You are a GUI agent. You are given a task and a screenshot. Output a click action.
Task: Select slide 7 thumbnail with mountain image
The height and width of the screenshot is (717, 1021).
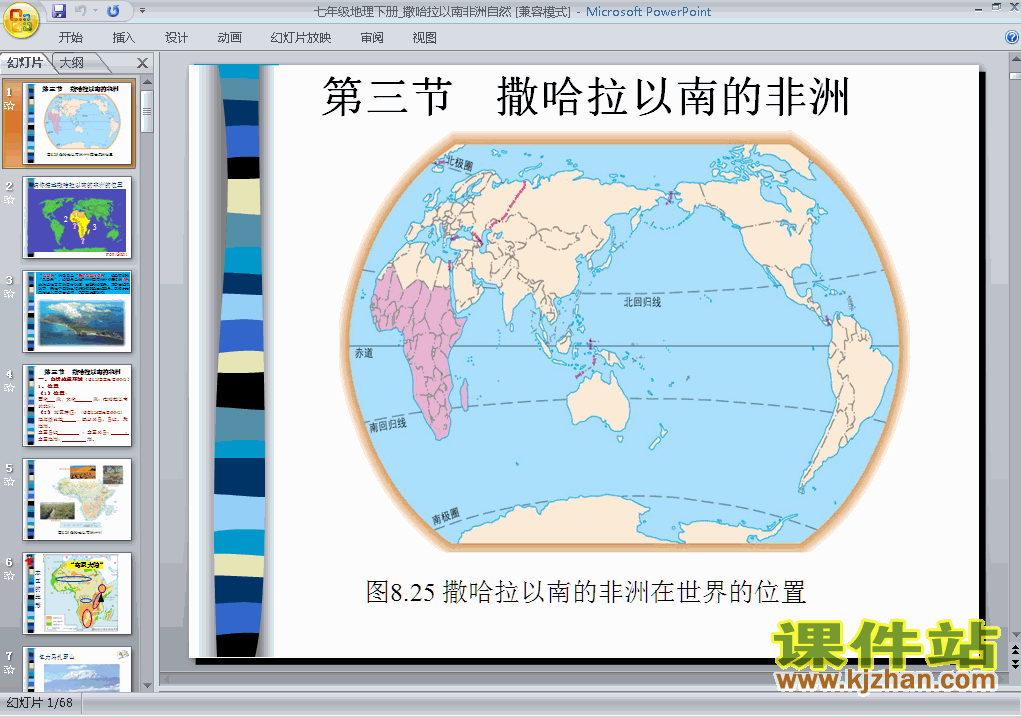point(77,669)
